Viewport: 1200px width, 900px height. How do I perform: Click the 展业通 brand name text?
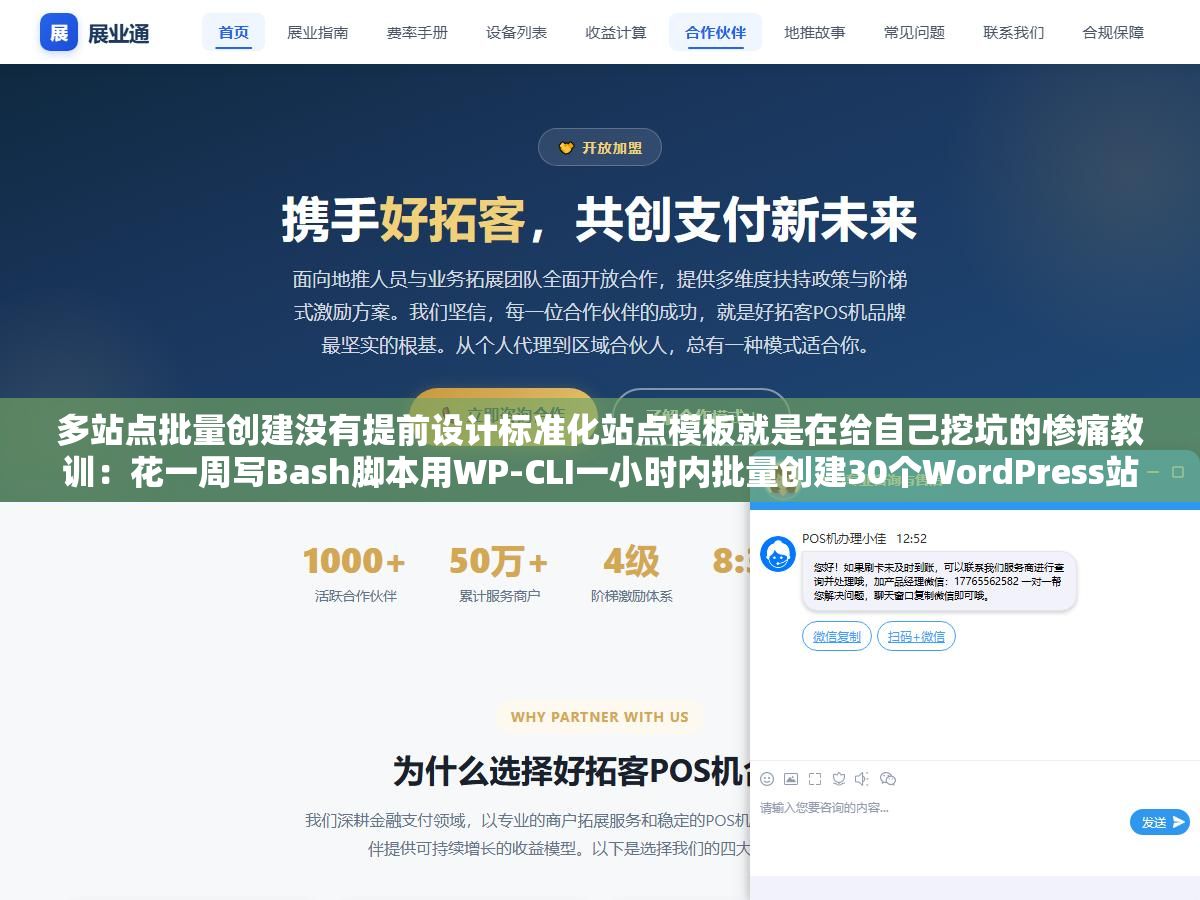[x=119, y=33]
